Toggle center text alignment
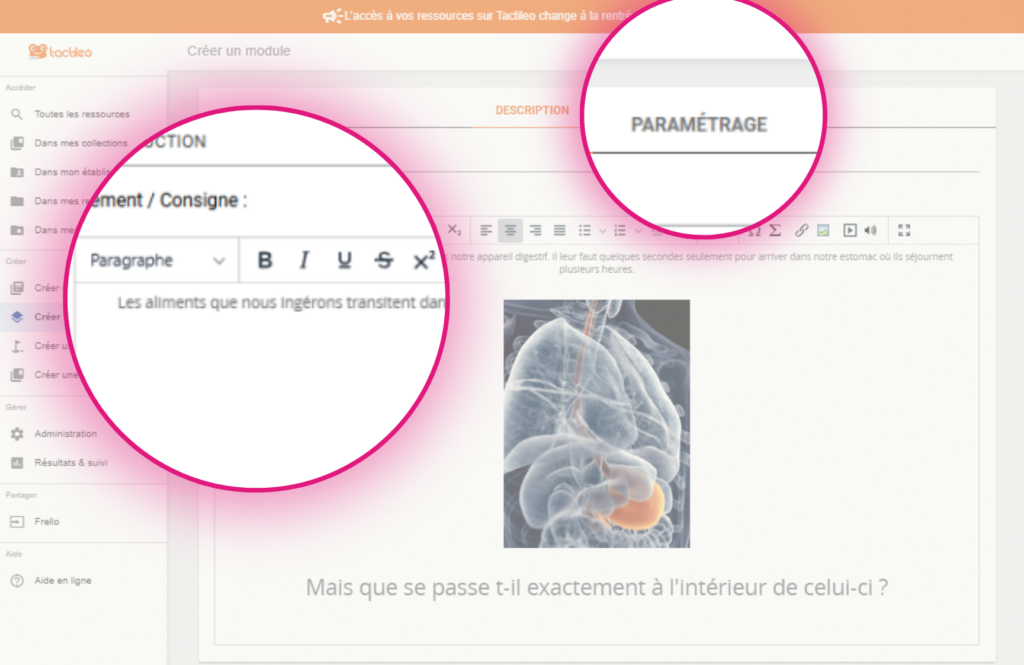 [510, 230]
